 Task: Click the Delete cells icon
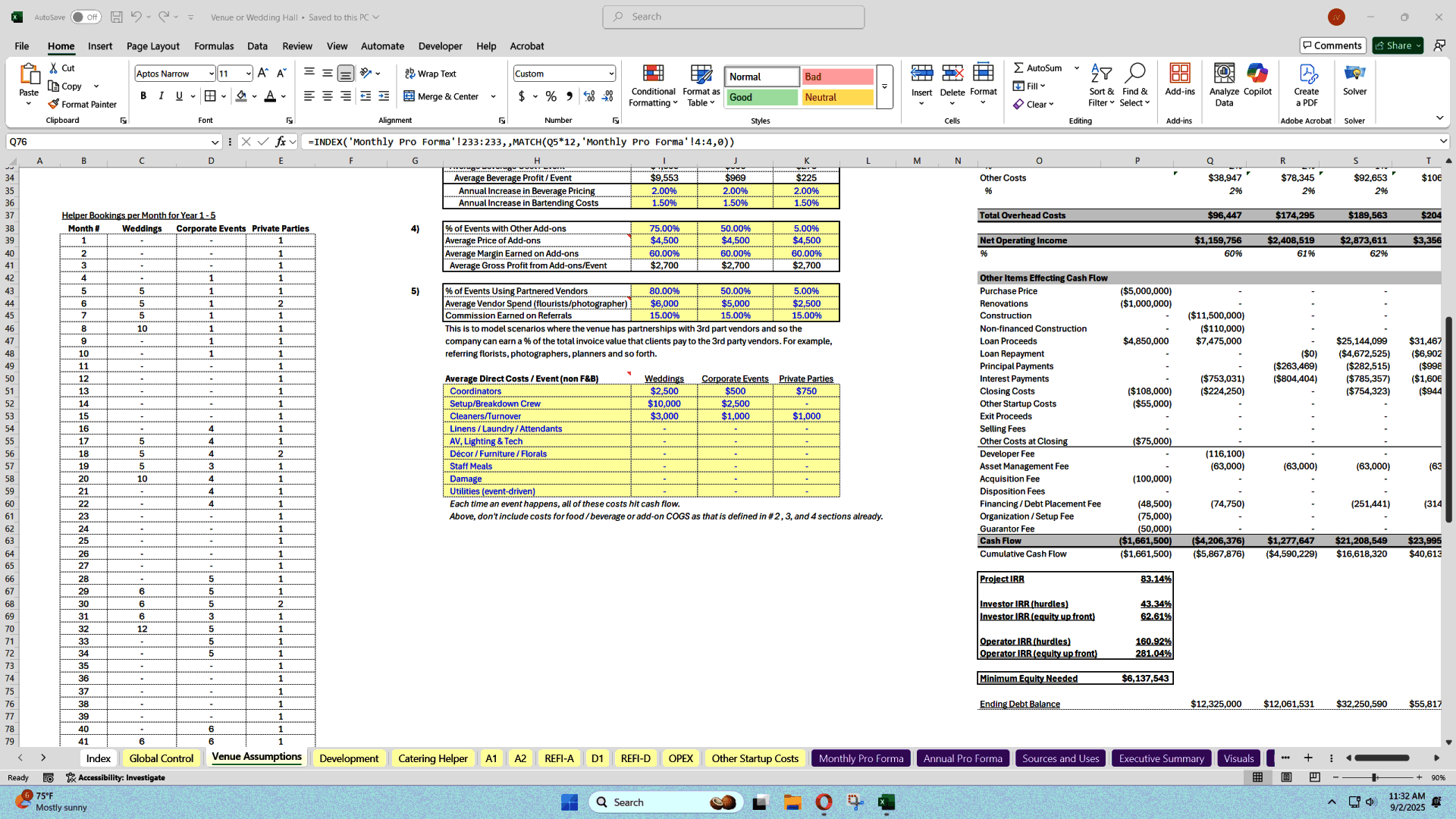click(x=952, y=73)
